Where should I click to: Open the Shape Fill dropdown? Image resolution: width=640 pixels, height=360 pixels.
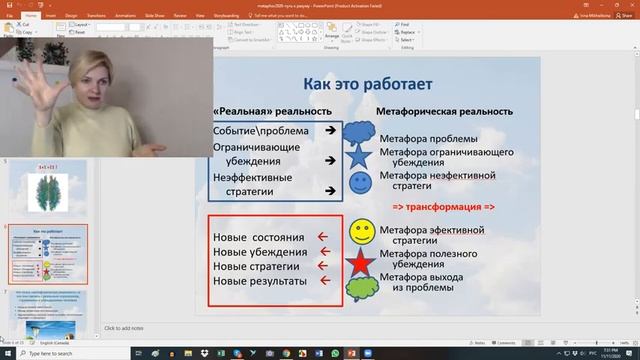point(369,24)
